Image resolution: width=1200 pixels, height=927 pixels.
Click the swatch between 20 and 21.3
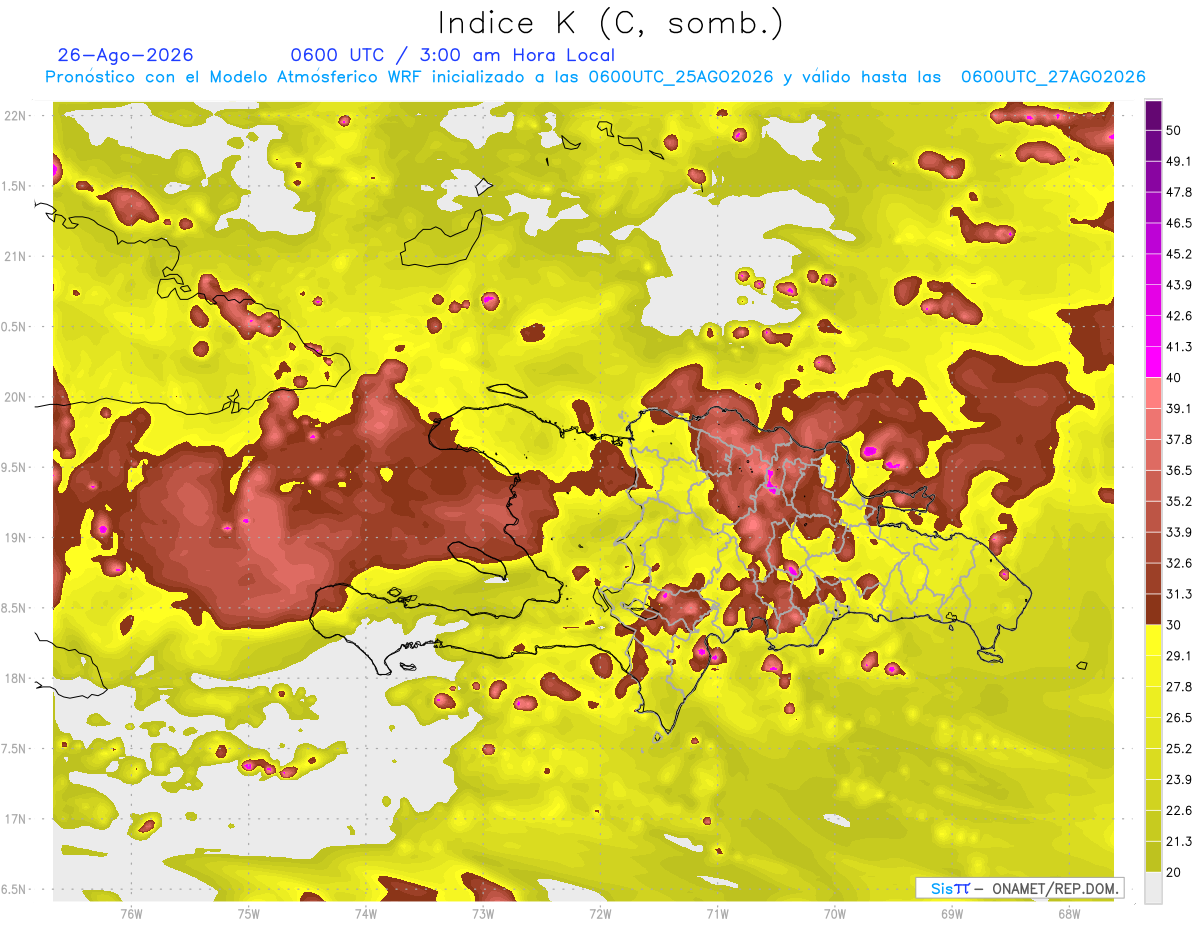[x=1154, y=857]
